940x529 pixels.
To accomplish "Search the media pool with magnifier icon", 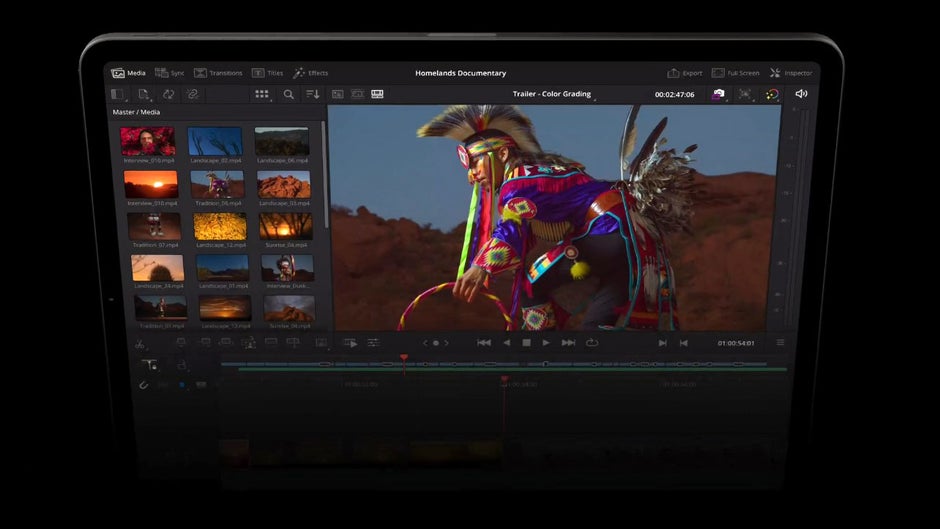I will [x=288, y=94].
